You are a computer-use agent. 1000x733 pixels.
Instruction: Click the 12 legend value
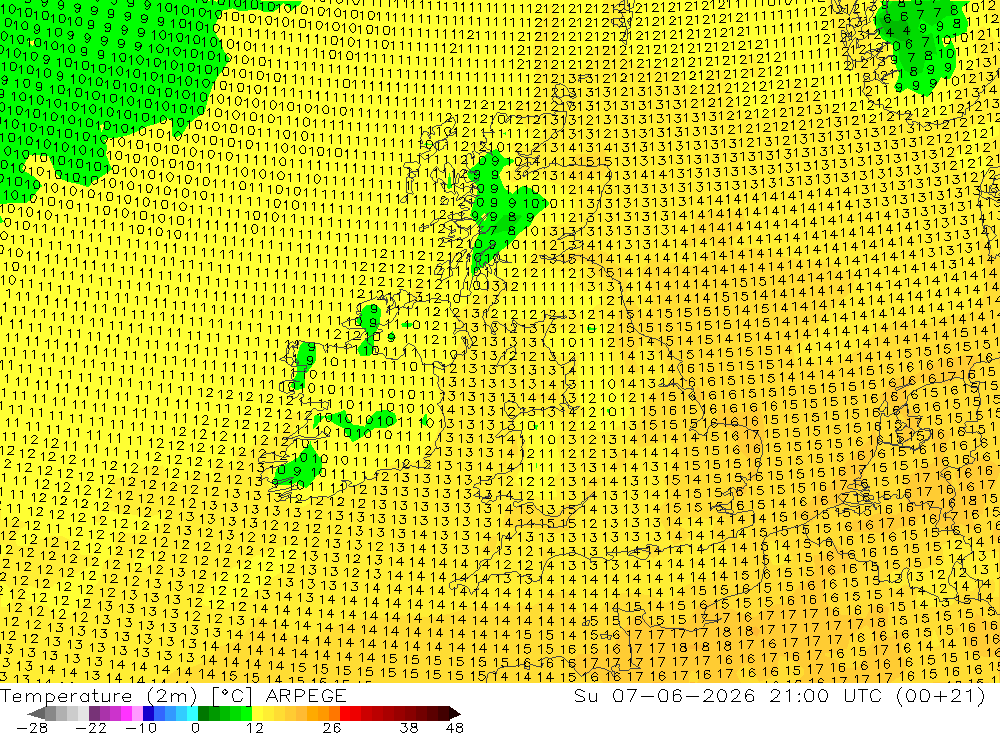coord(255,728)
